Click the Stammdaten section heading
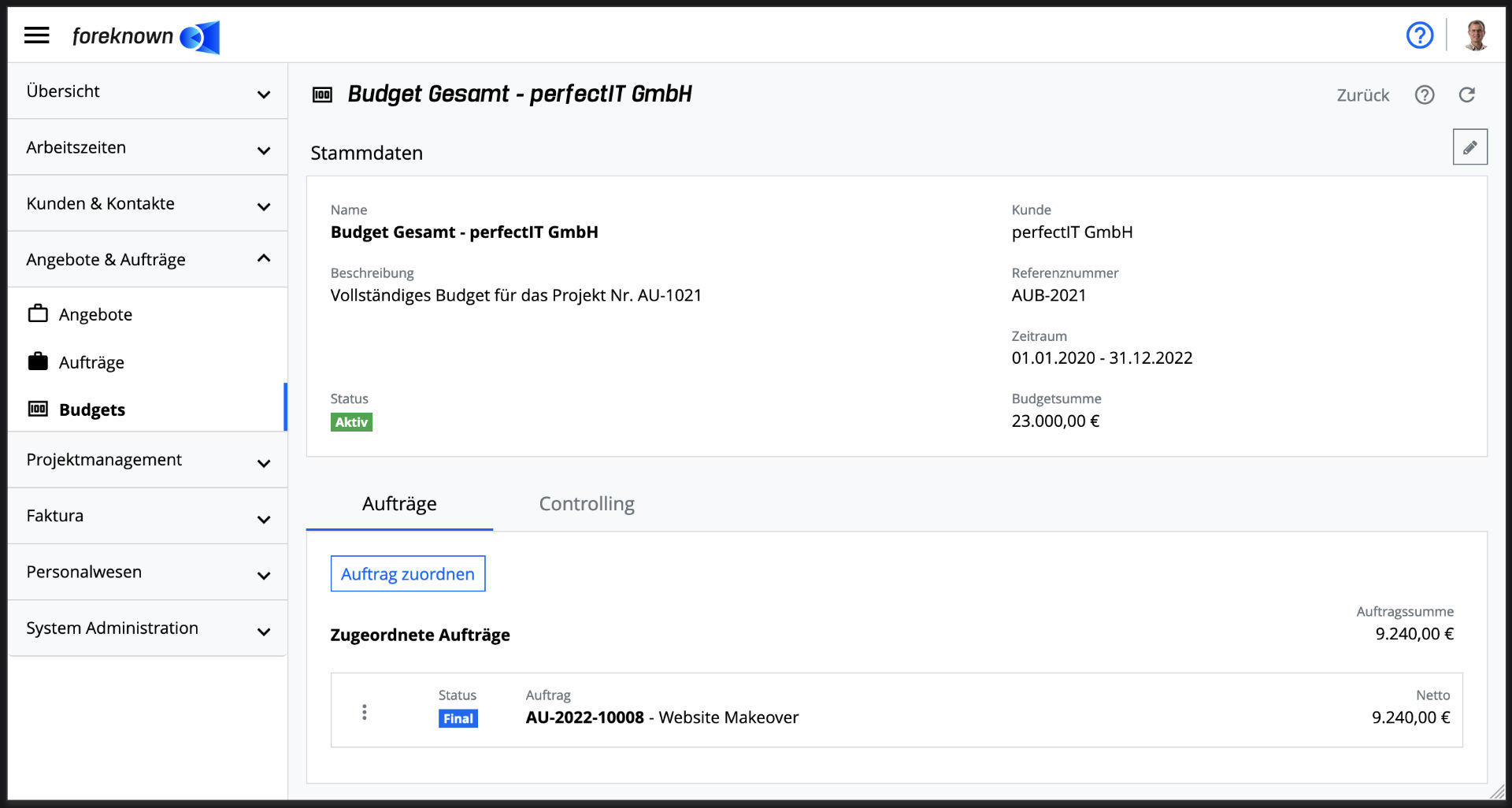The height and width of the screenshot is (808, 1512). click(x=366, y=153)
